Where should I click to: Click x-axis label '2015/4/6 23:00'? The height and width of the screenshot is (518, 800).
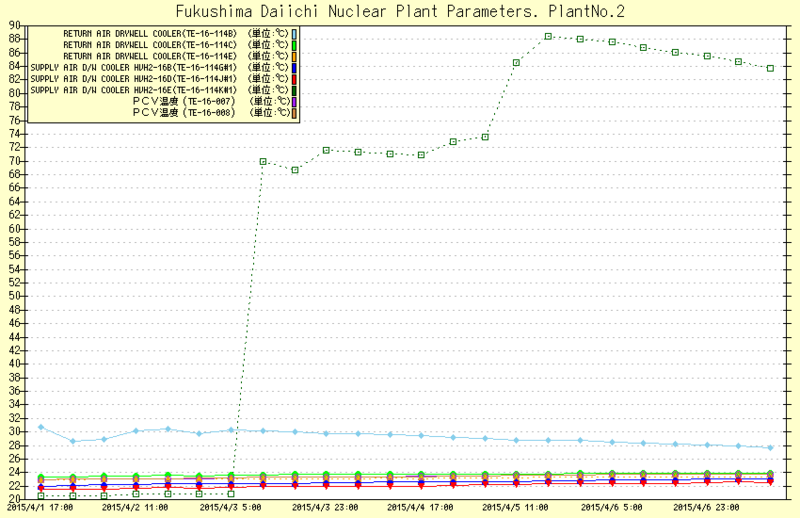(x=706, y=507)
